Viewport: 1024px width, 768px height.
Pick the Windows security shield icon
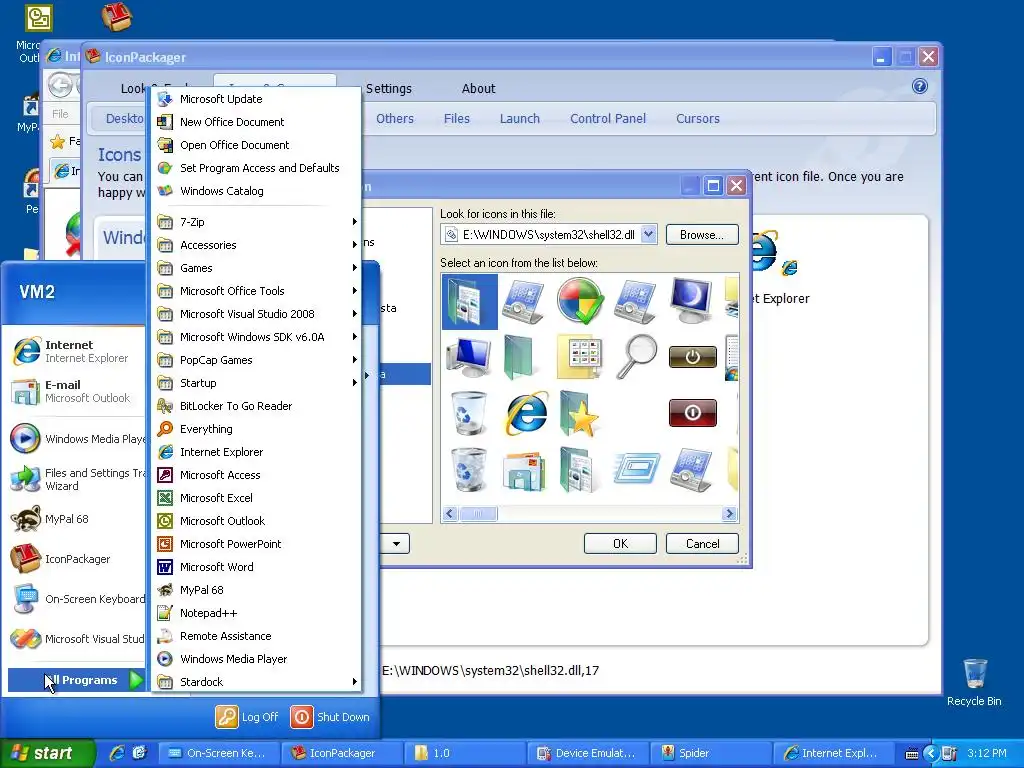pyautogui.click(x=580, y=301)
